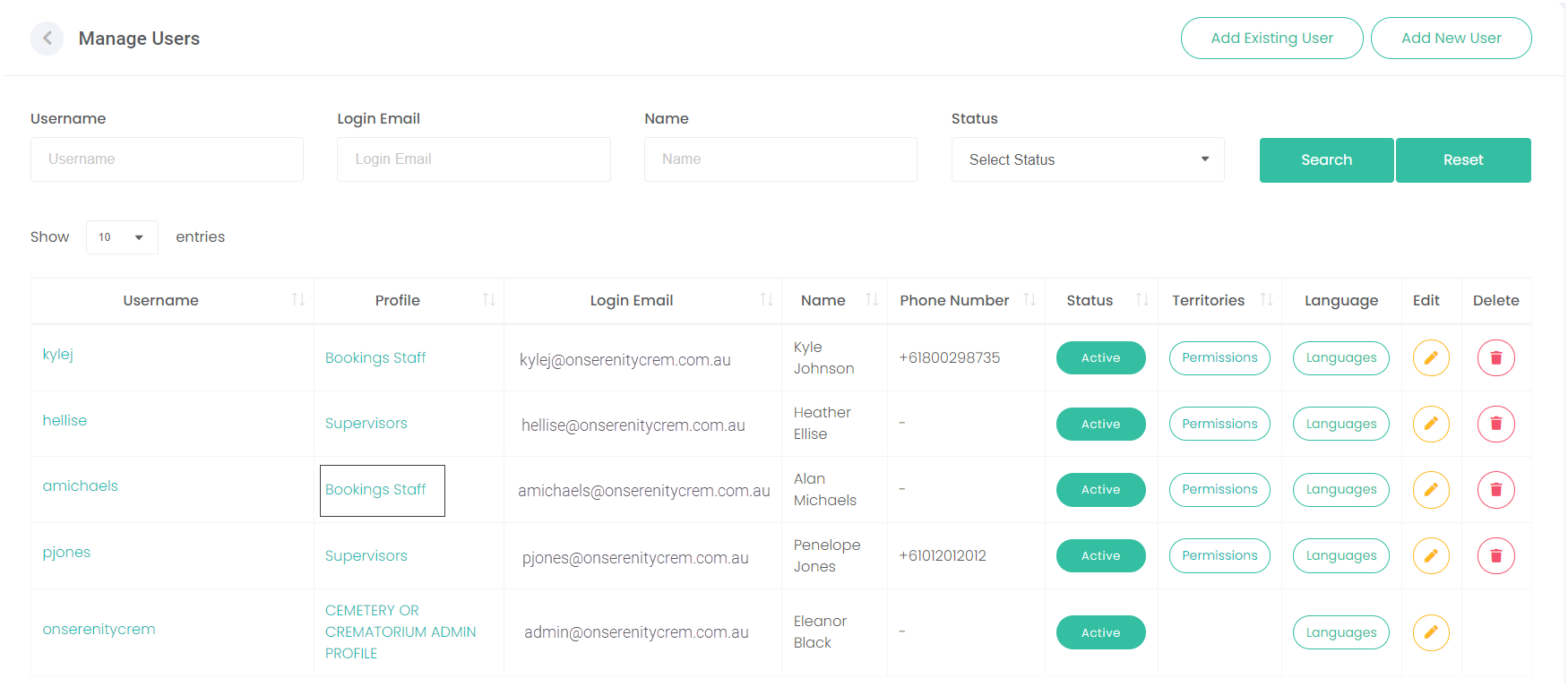Open Permissions for user kylej
Screen dimensions: 1568x687
click(x=1219, y=358)
